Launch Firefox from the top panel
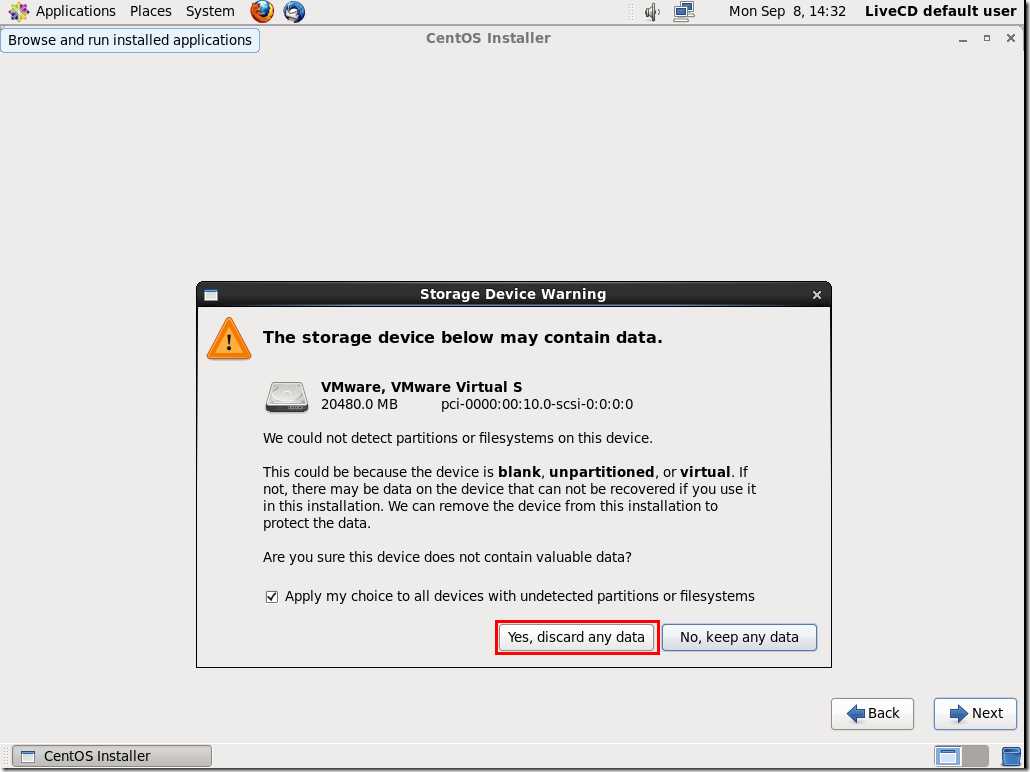The width and height of the screenshot is (1030, 772). (262, 11)
